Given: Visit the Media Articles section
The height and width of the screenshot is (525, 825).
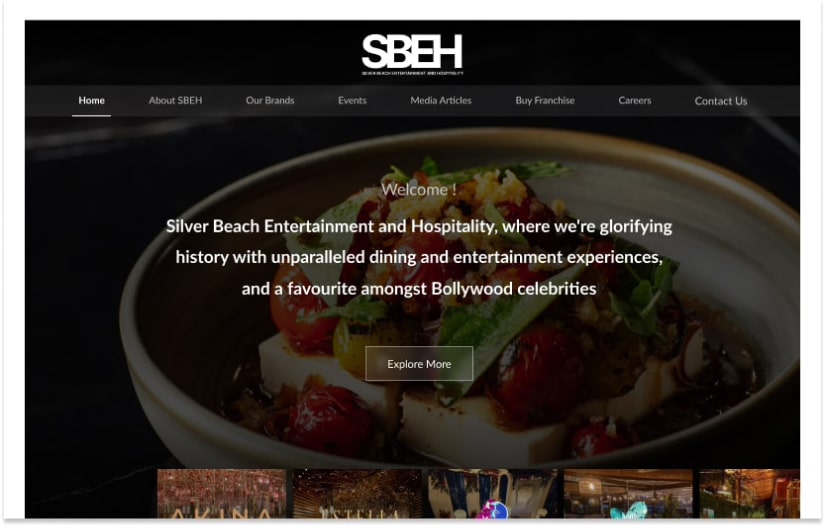Looking at the screenshot, I should 441,100.
